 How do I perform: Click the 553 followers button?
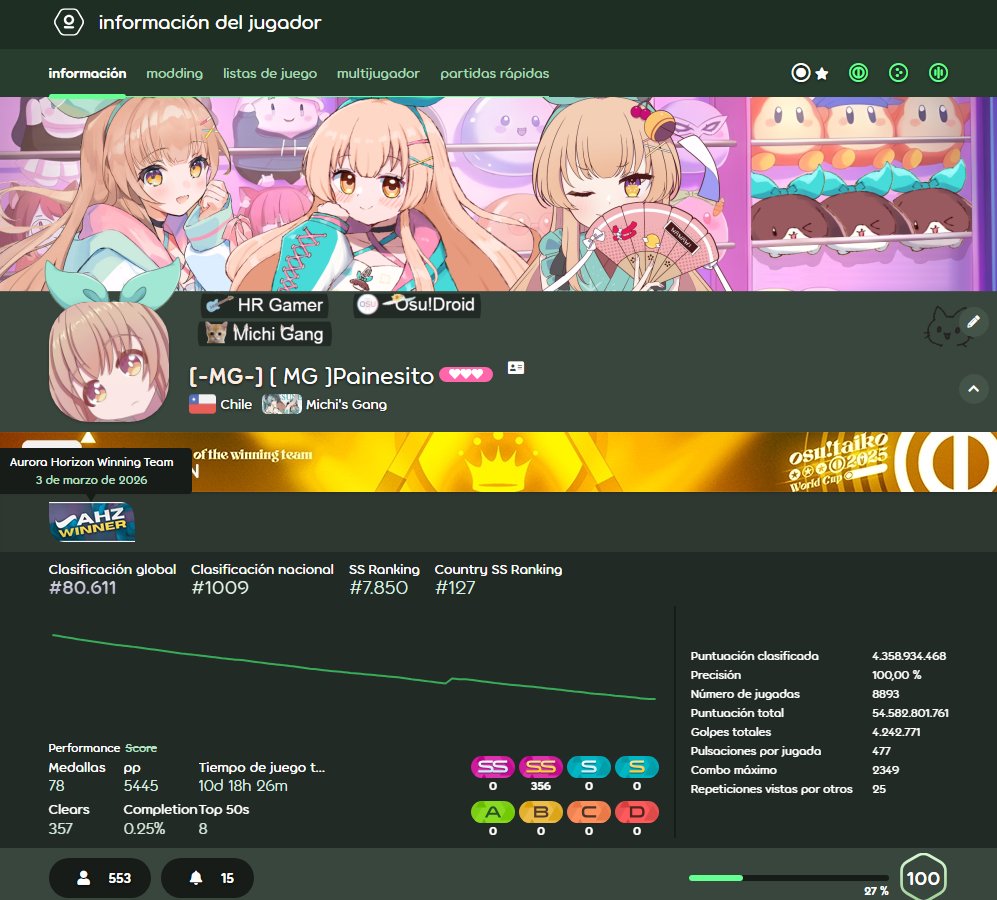click(x=100, y=878)
